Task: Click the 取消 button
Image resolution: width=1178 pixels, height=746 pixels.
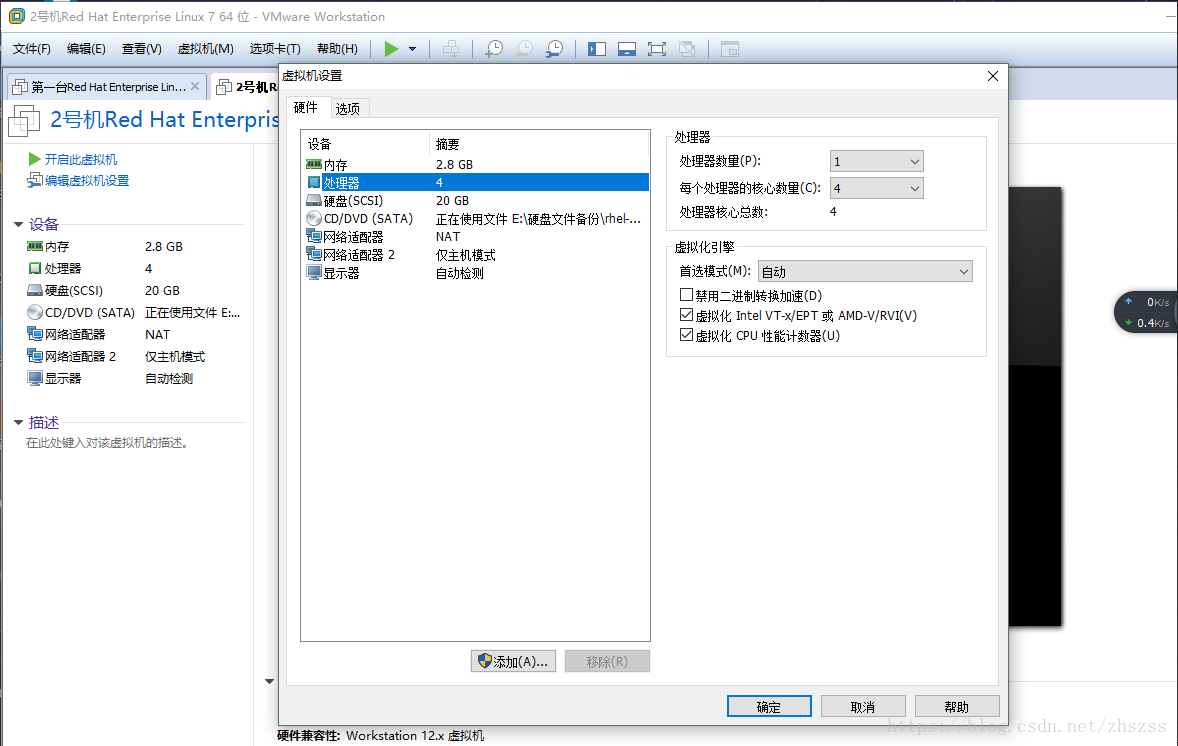Action: pos(862,706)
